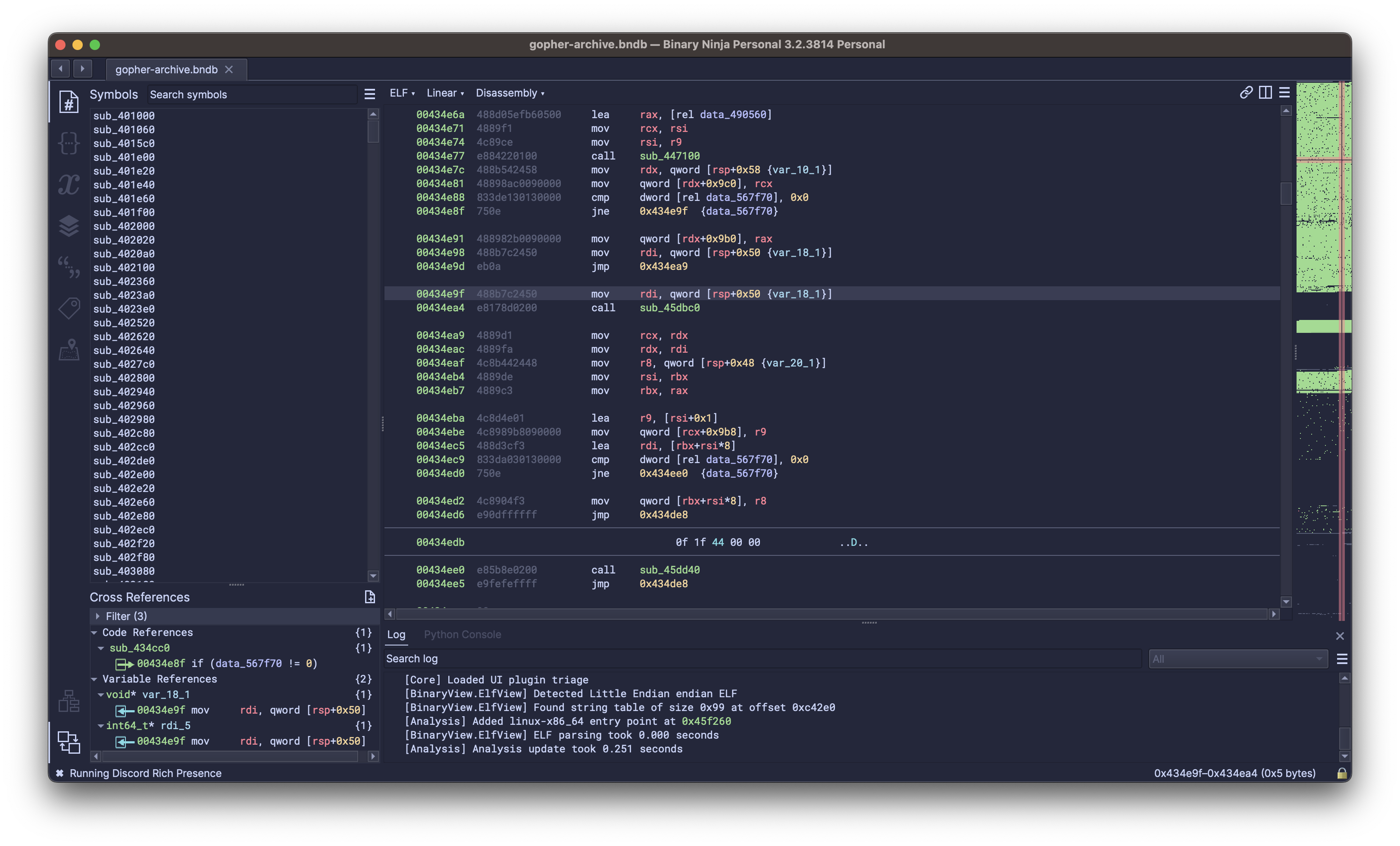Open the Strings quotes sidebar icon
Viewport: 1400px width, 846px height.
69,266
